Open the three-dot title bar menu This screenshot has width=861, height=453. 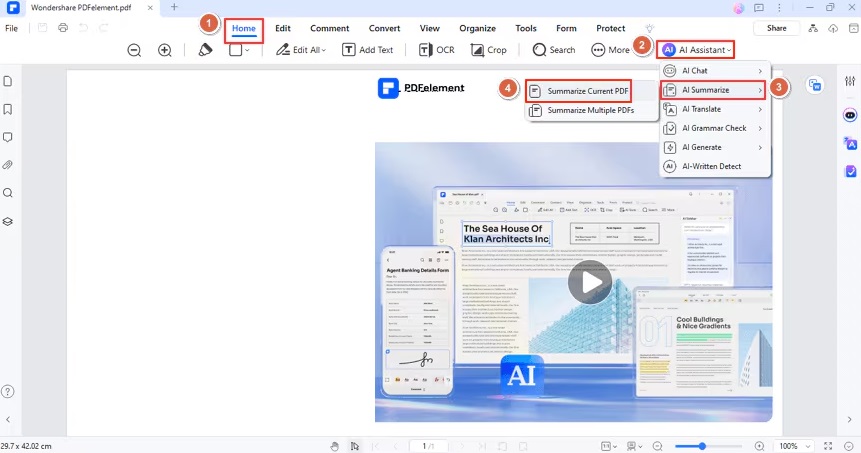point(779,8)
